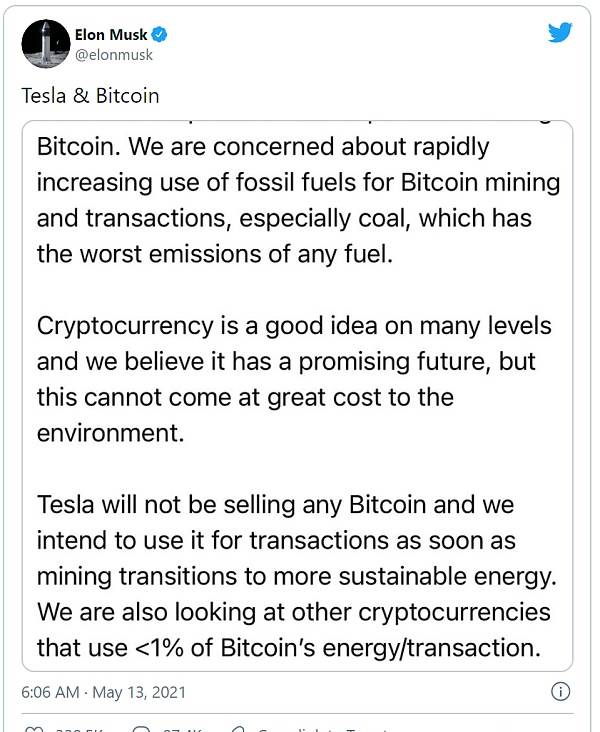This screenshot has width=600, height=732.
Task: Click the fossil fuels paragraph in the image
Action: point(298,200)
